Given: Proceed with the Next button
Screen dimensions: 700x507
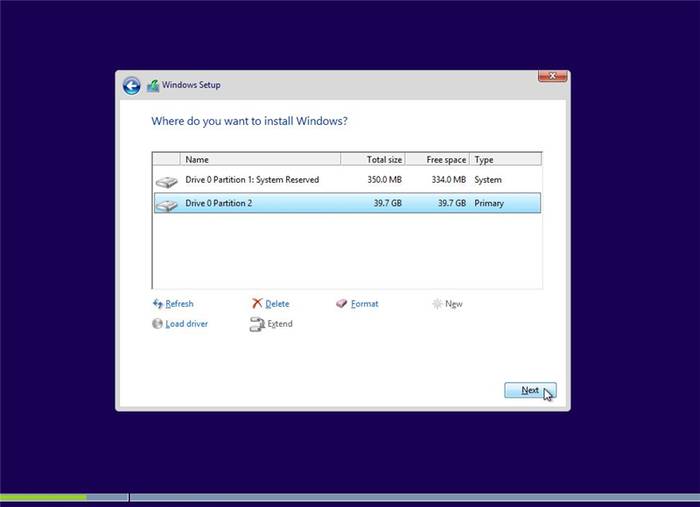Looking at the screenshot, I should coord(530,390).
